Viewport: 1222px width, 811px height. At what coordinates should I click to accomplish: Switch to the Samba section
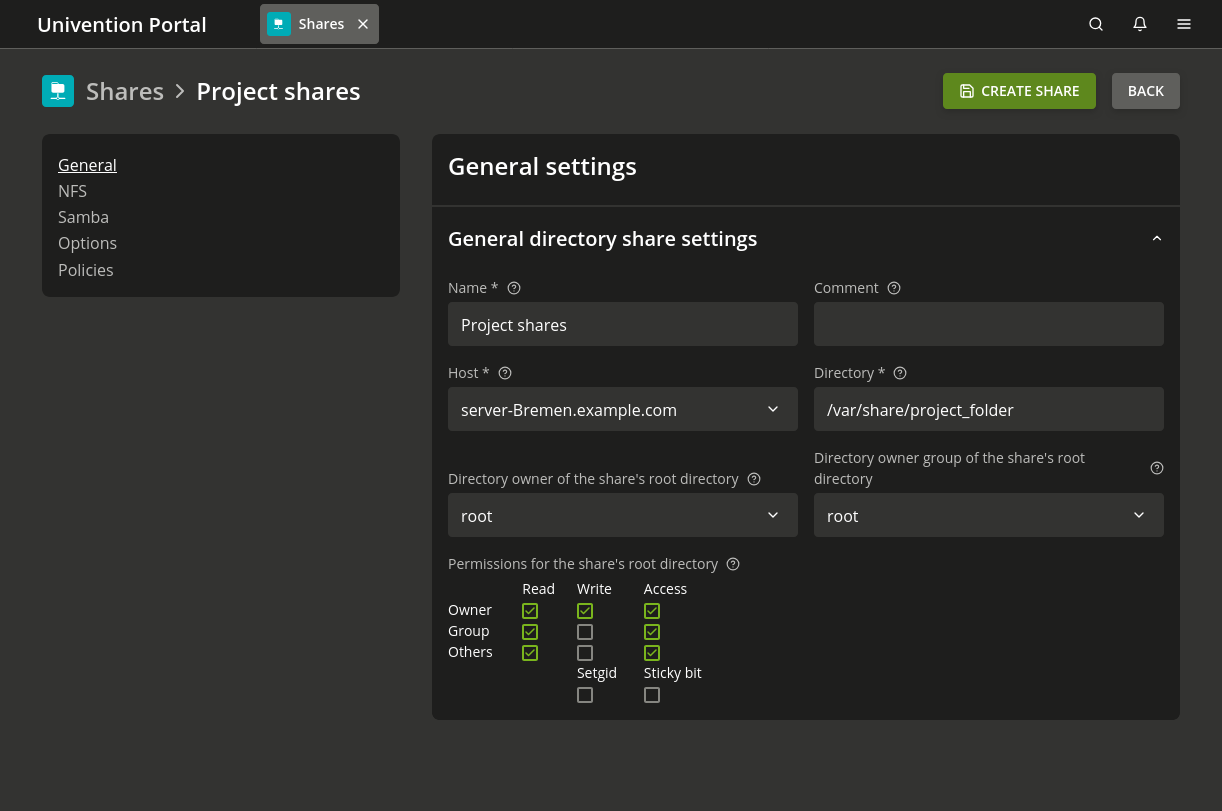pyautogui.click(x=83, y=217)
